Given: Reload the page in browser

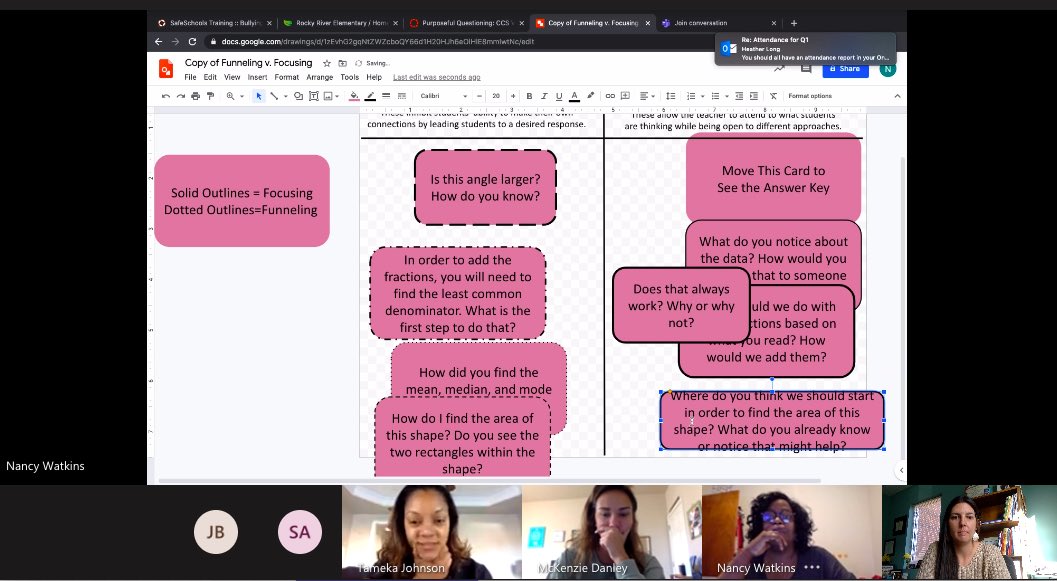Looking at the screenshot, I should point(192,42).
